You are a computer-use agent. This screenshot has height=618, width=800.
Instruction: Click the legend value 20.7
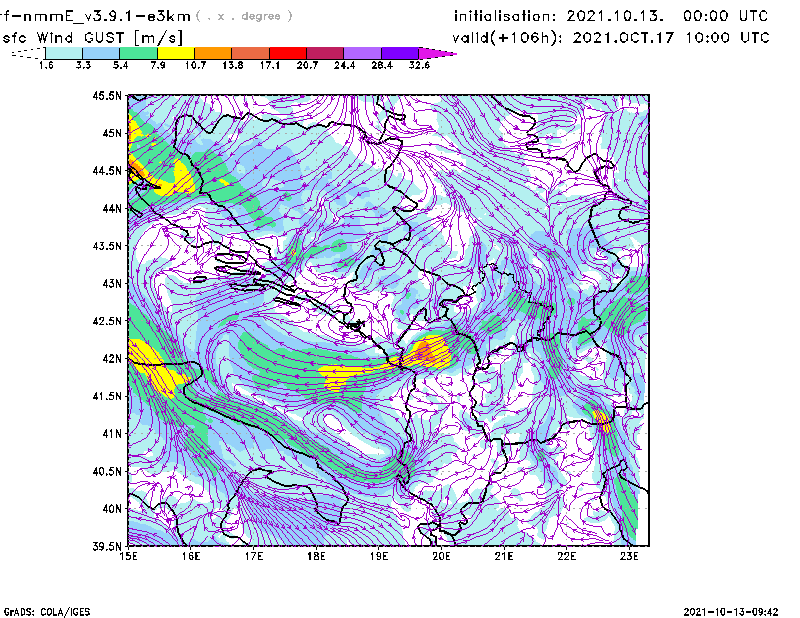307,65
